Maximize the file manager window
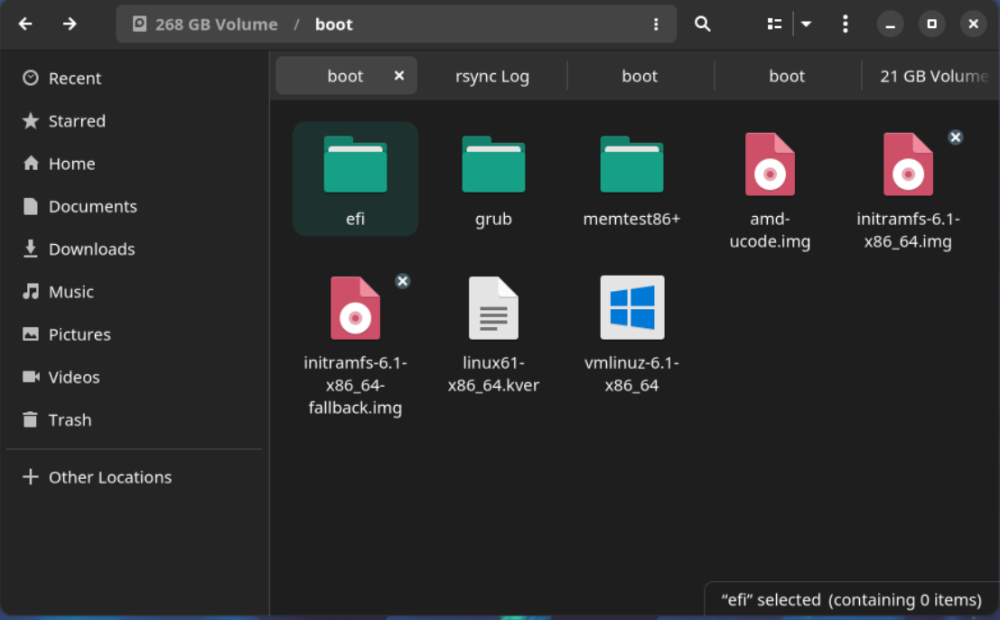Image resolution: width=1000 pixels, height=620 pixels. coord(932,24)
